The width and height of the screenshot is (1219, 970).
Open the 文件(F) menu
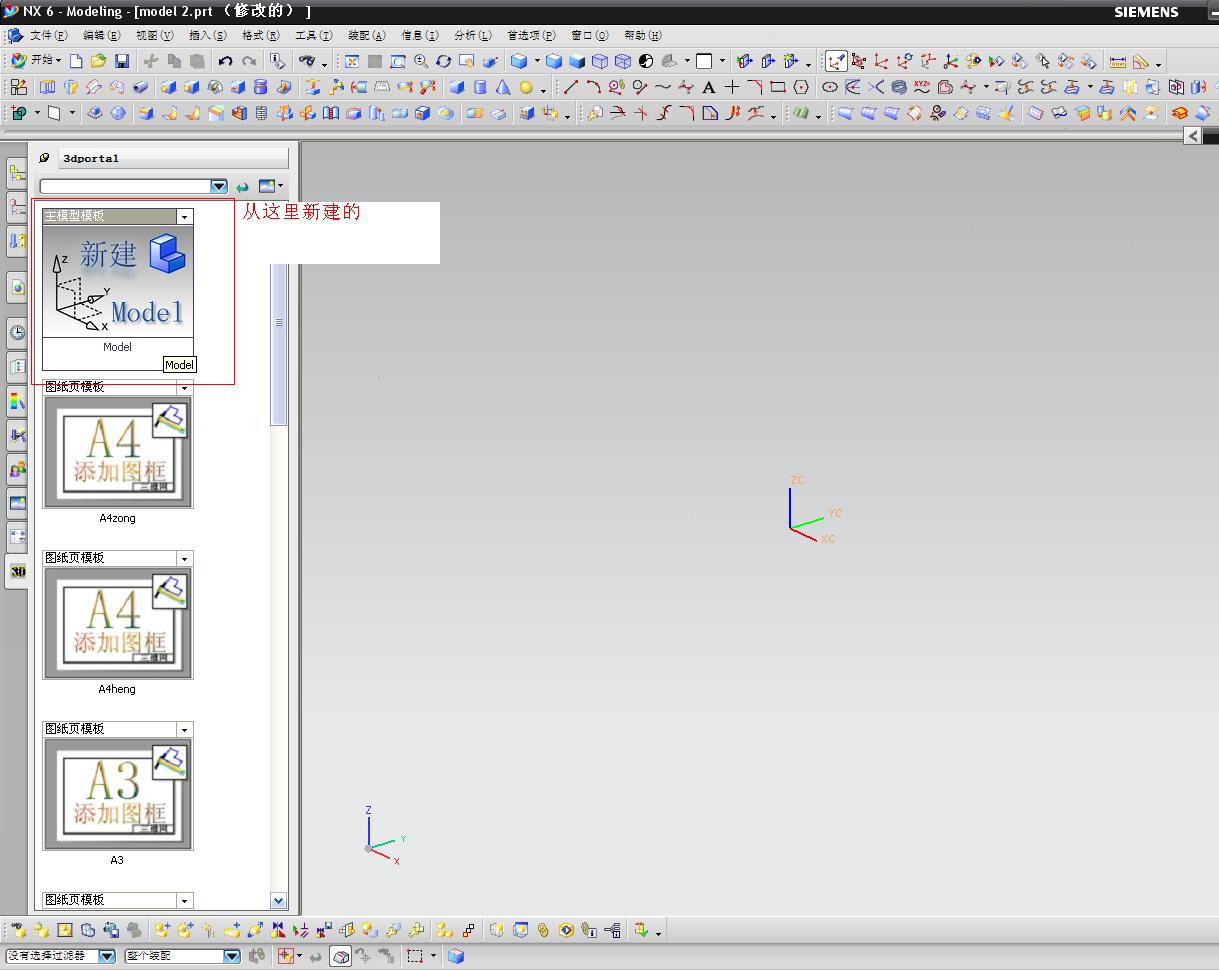click(48, 35)
